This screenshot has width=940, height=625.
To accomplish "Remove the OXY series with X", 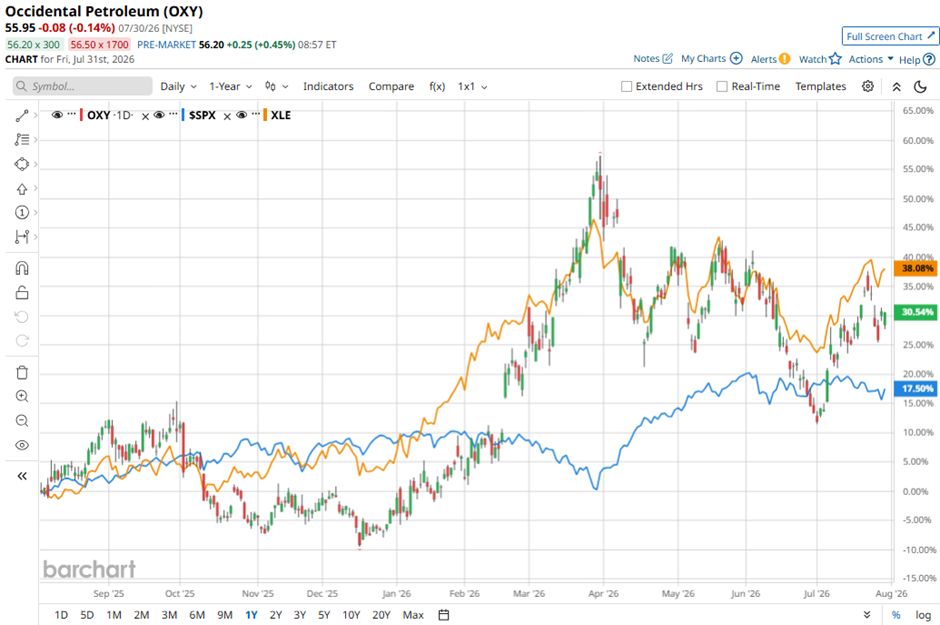I will (x=145, y=116).
